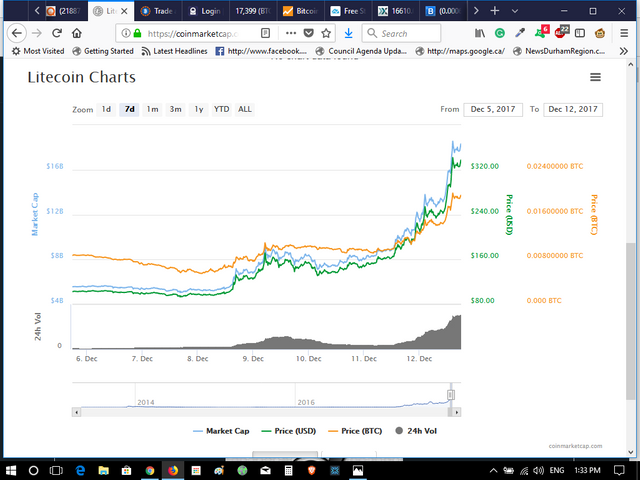Open Microsoft Edge from the taskbar
The height and width of the screenshot is (480, 640).
click(80, 470)
